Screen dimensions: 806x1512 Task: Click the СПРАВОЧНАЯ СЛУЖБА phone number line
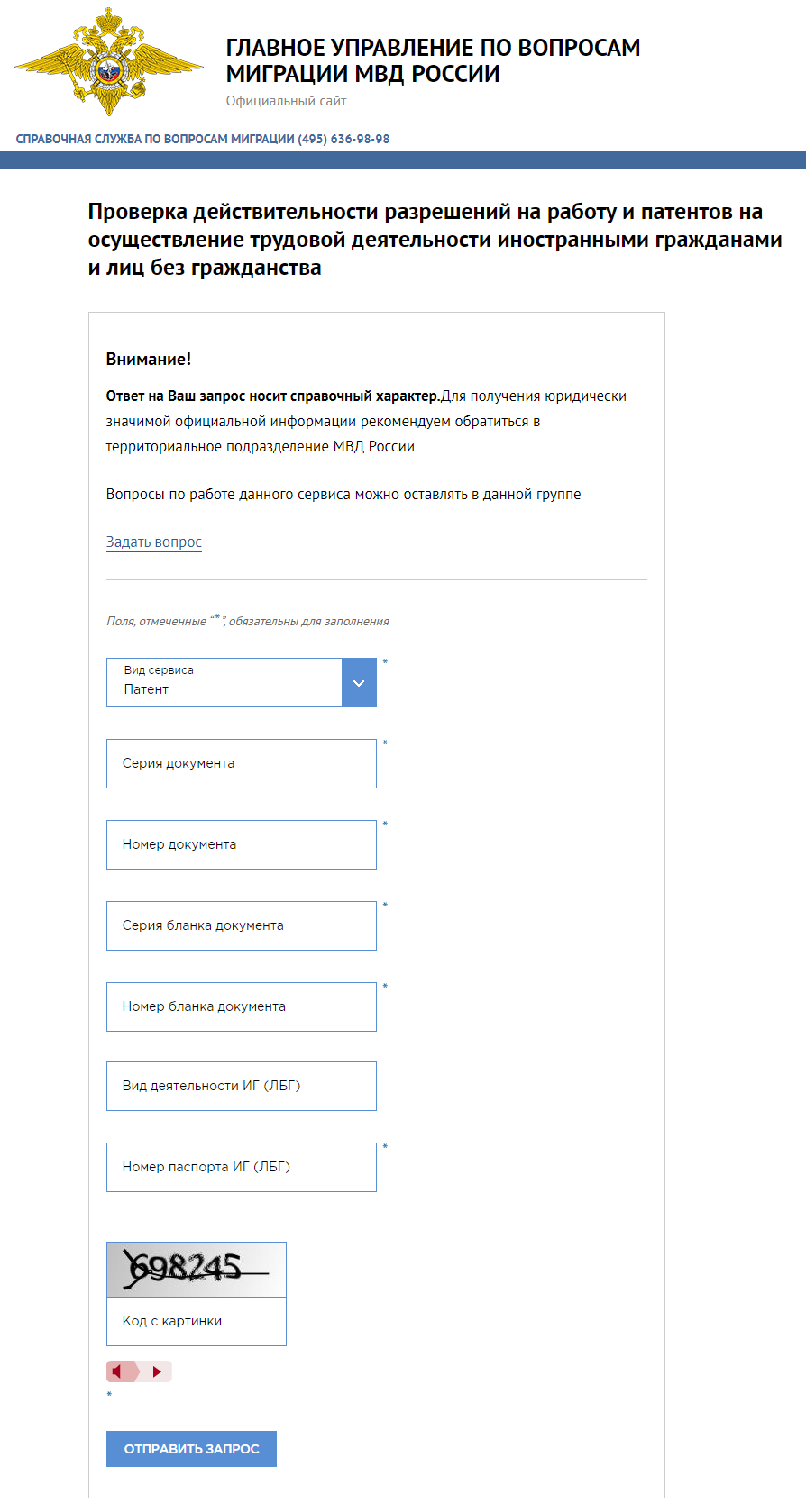tap(203, 139)
